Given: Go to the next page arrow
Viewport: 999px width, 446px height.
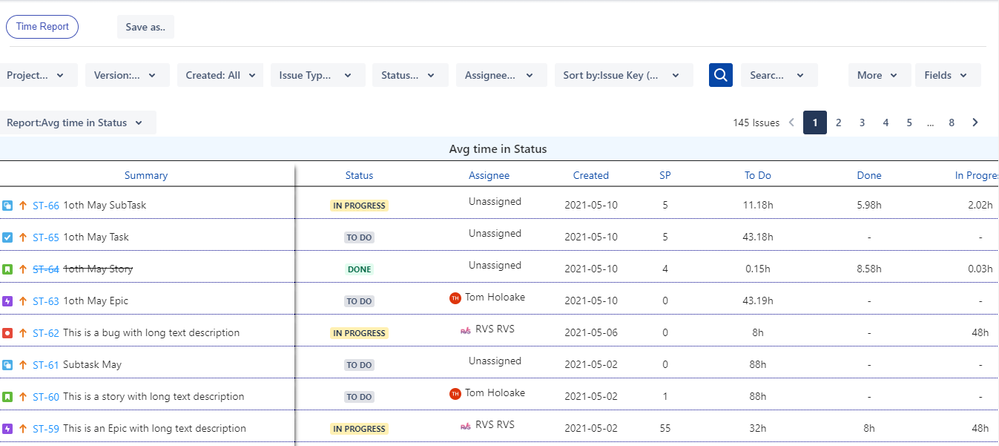Looking at the screenshot, I should [x=975, y=123].
